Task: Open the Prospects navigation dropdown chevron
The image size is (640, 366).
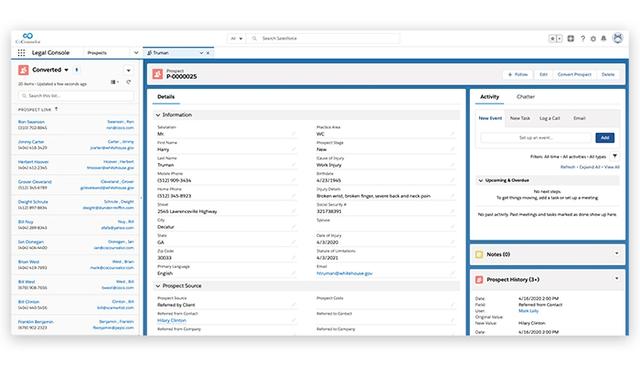Action: point(136,53)
